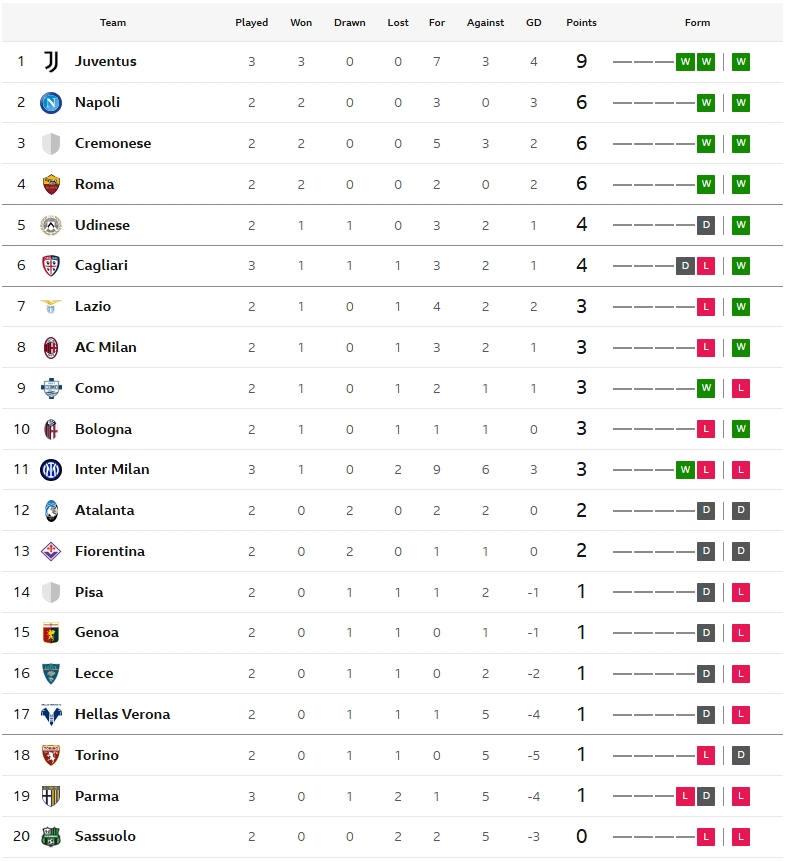This screenshot has height=861, width=787.
Task: Click Lazio's latest green W form badge
Action: click(740, 306)
